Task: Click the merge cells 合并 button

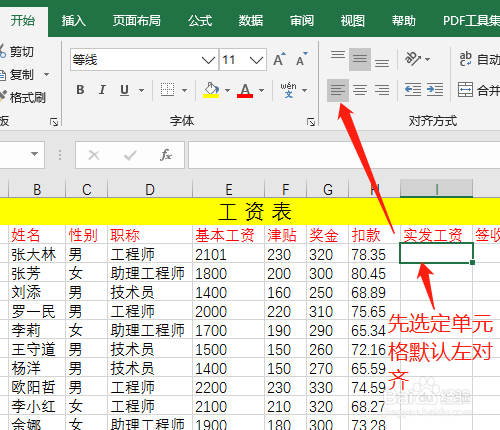Action: pos(479,90)
